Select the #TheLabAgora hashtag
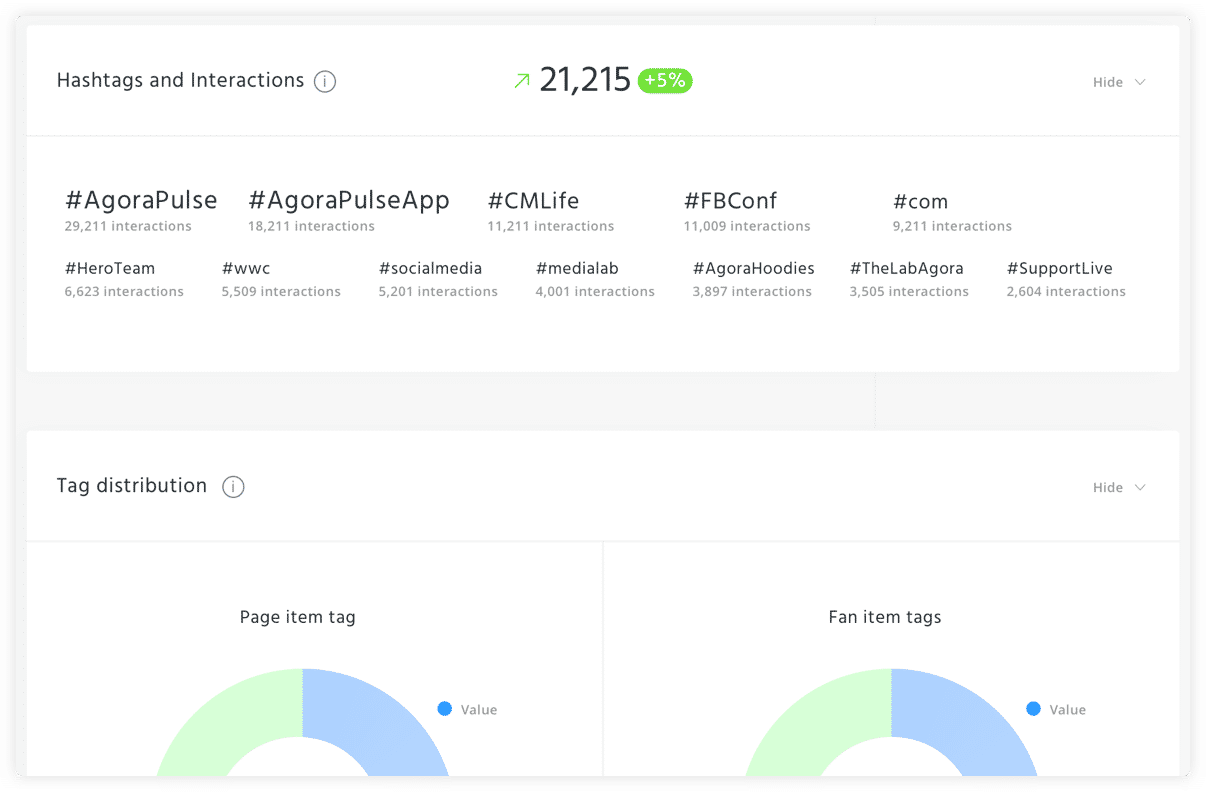This screenshot has width=1206, height=792. click(x=906, y=268)
